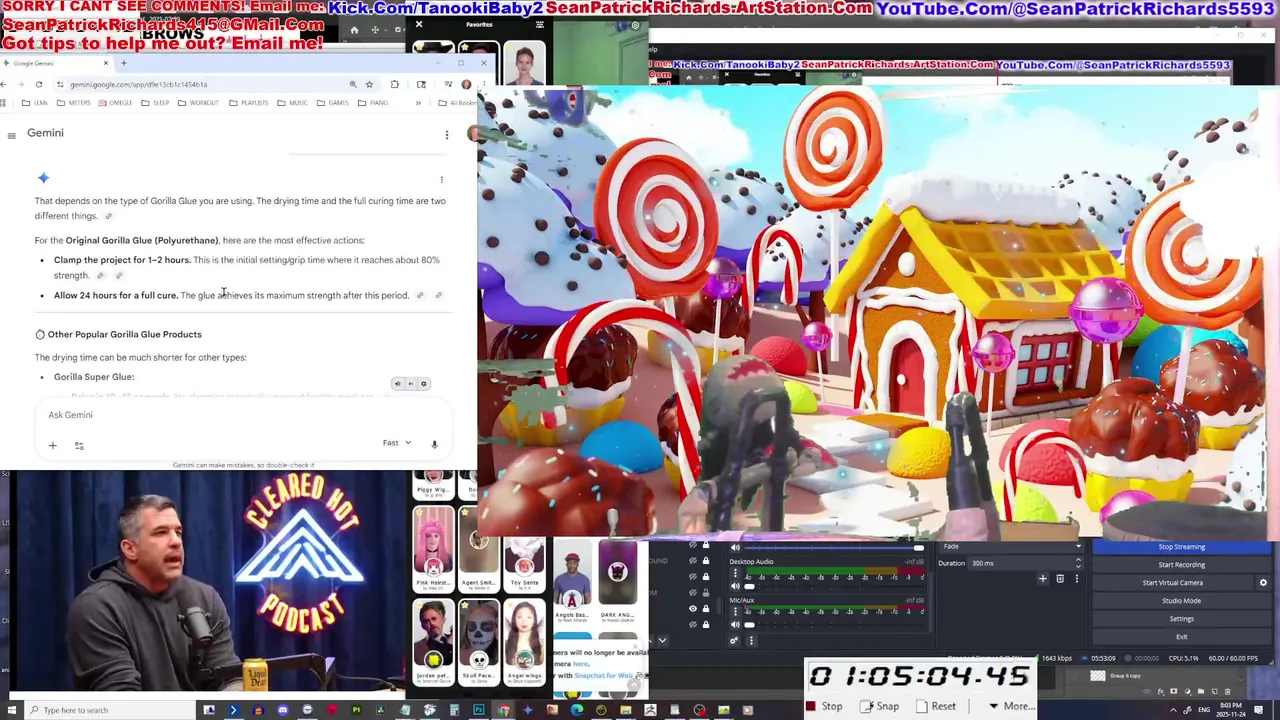Image resolution: width=1280 pixels, height=720 pixels.
Task: Open the Fast model selector dropdown
Action: [396, 443]
